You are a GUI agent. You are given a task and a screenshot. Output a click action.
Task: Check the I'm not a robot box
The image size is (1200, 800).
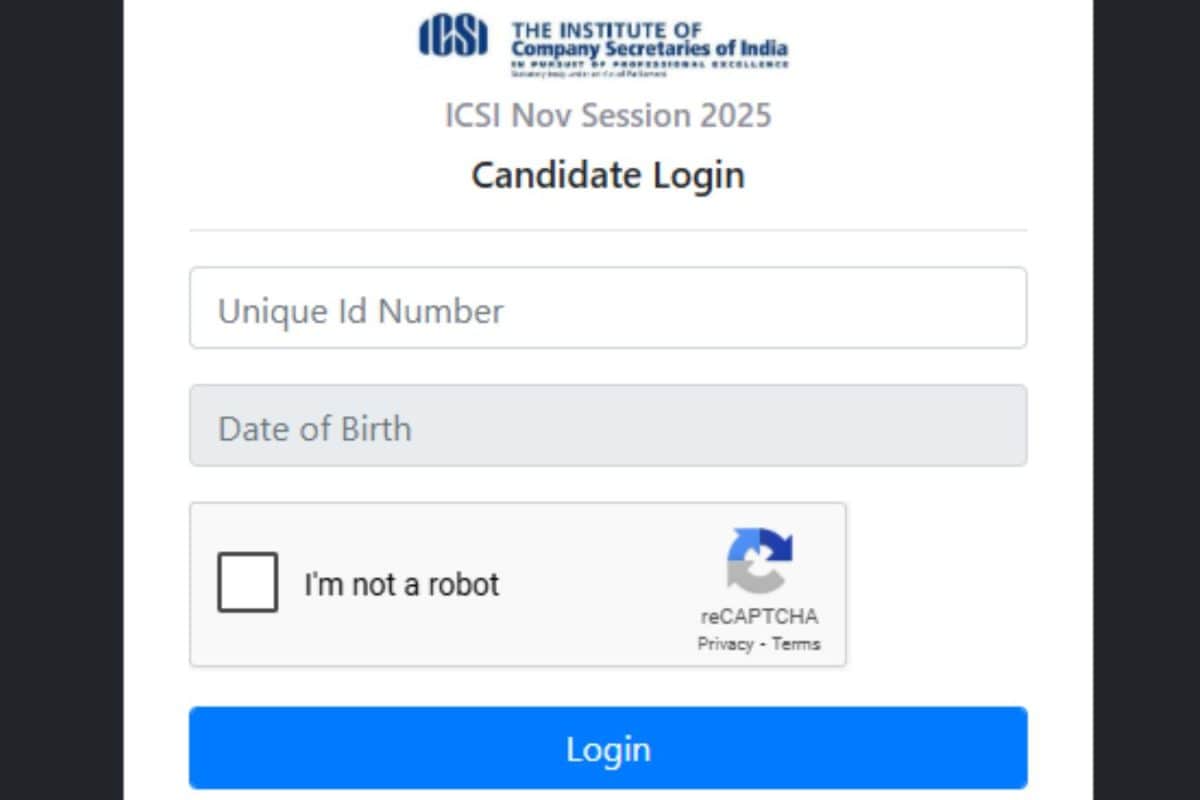coord(247,582)
